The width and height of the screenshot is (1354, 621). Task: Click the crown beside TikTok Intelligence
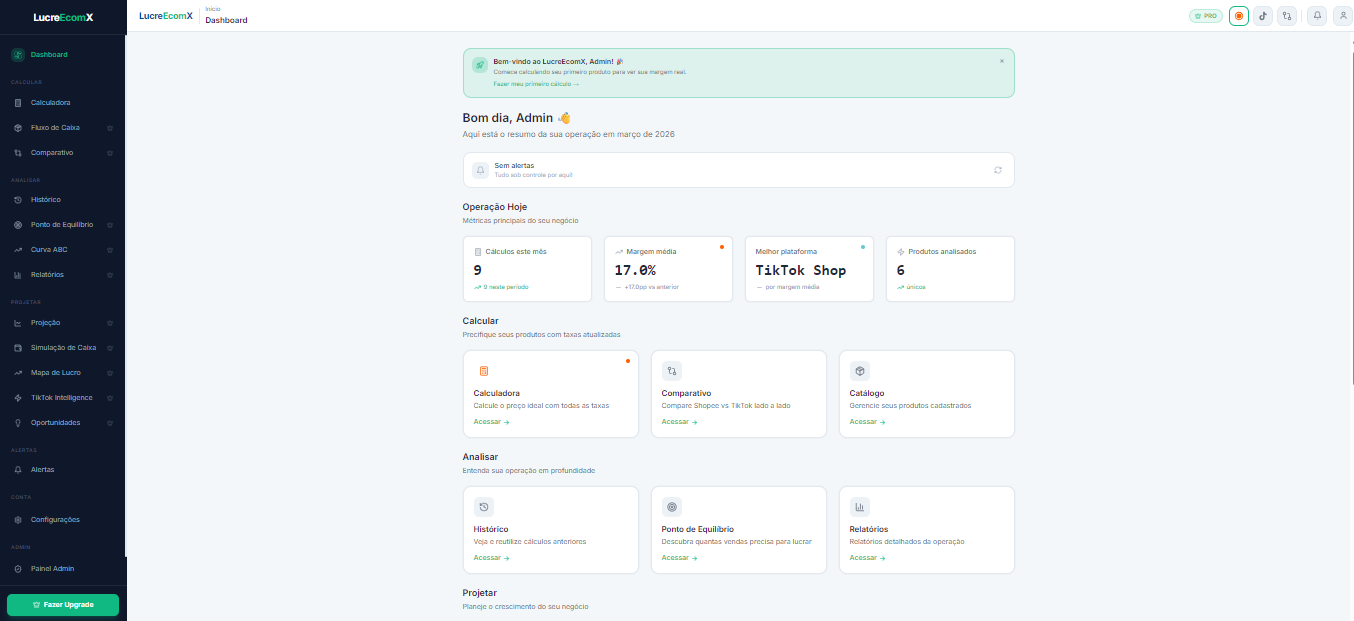pos(110,398)
